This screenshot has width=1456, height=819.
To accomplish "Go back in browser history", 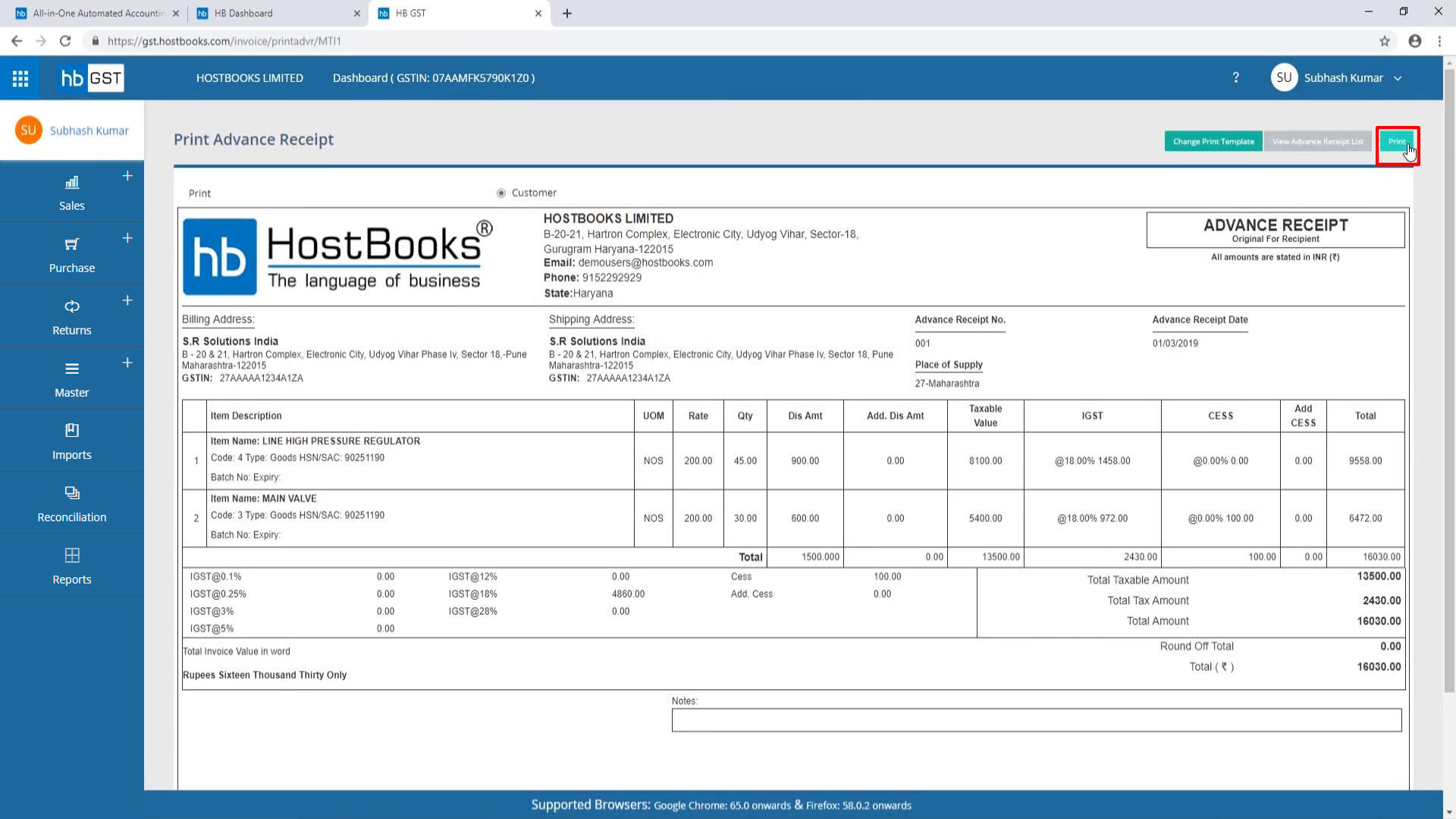I will coord(17,41).
